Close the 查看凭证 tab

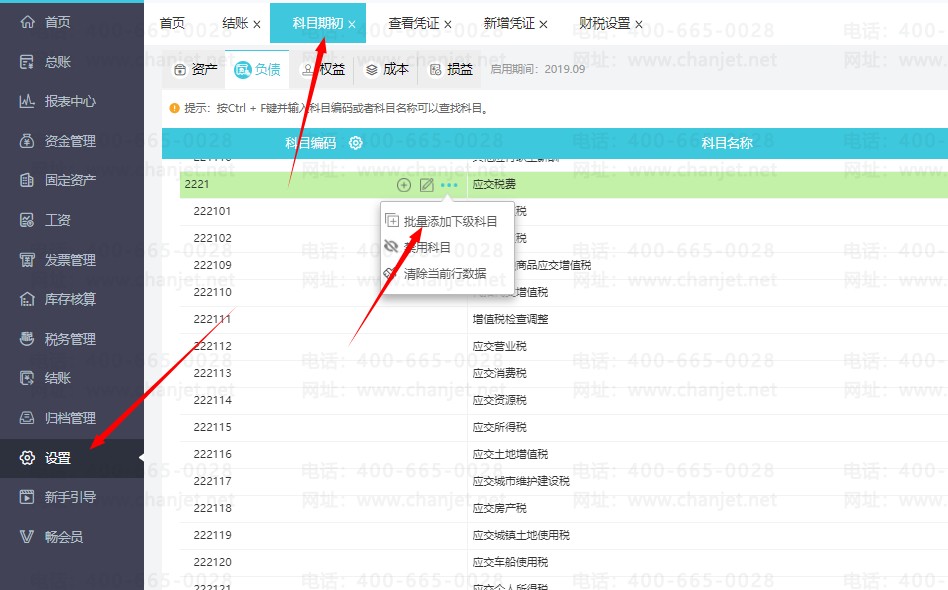pyautogui.click(x=448, y=25)
